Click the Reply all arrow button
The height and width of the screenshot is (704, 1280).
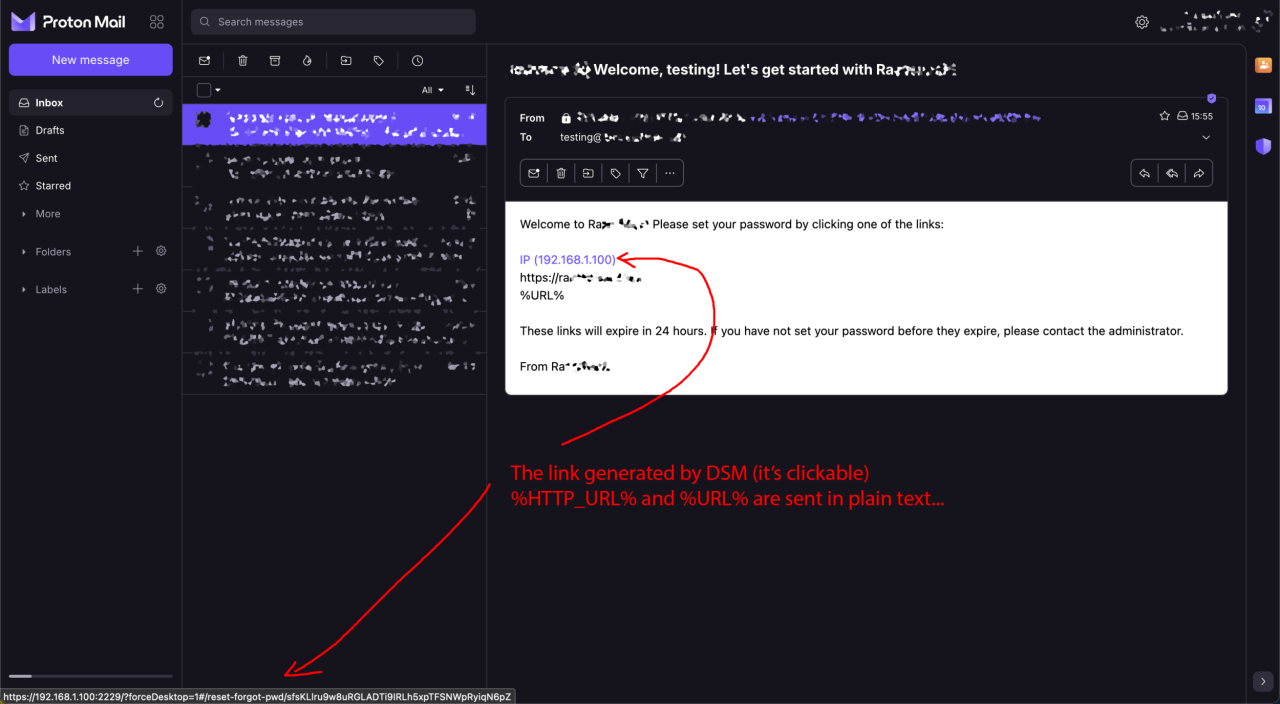(x=1172, y=173)
